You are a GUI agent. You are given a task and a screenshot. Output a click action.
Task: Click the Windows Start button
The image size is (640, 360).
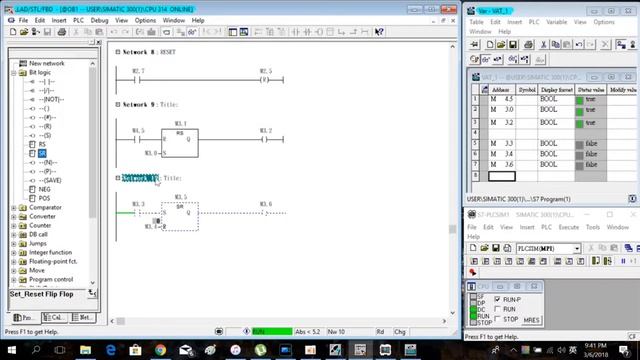click(x=11, y=350)
